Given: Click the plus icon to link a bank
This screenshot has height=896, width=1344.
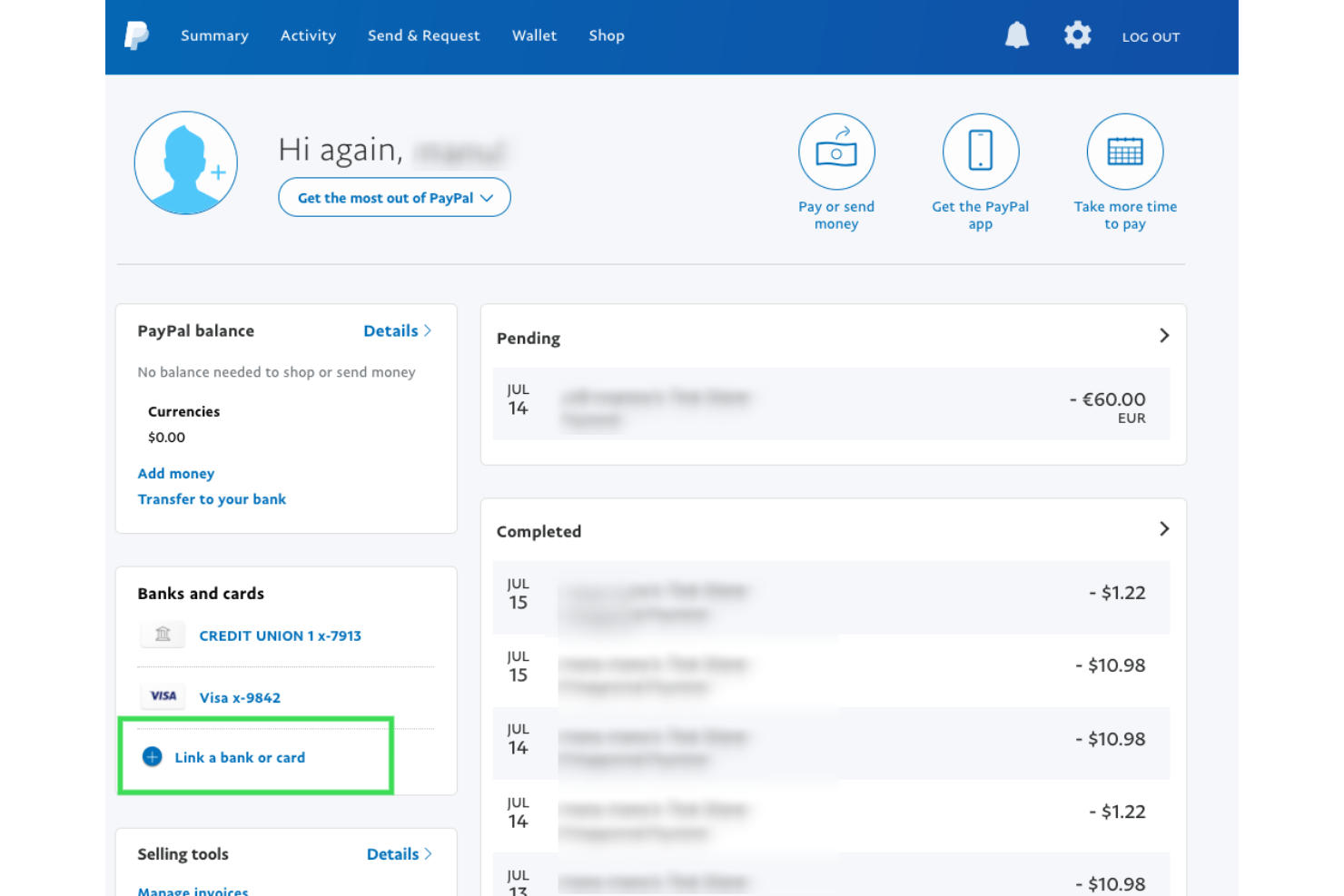Looking at the screenshot, I should (152, 756).
